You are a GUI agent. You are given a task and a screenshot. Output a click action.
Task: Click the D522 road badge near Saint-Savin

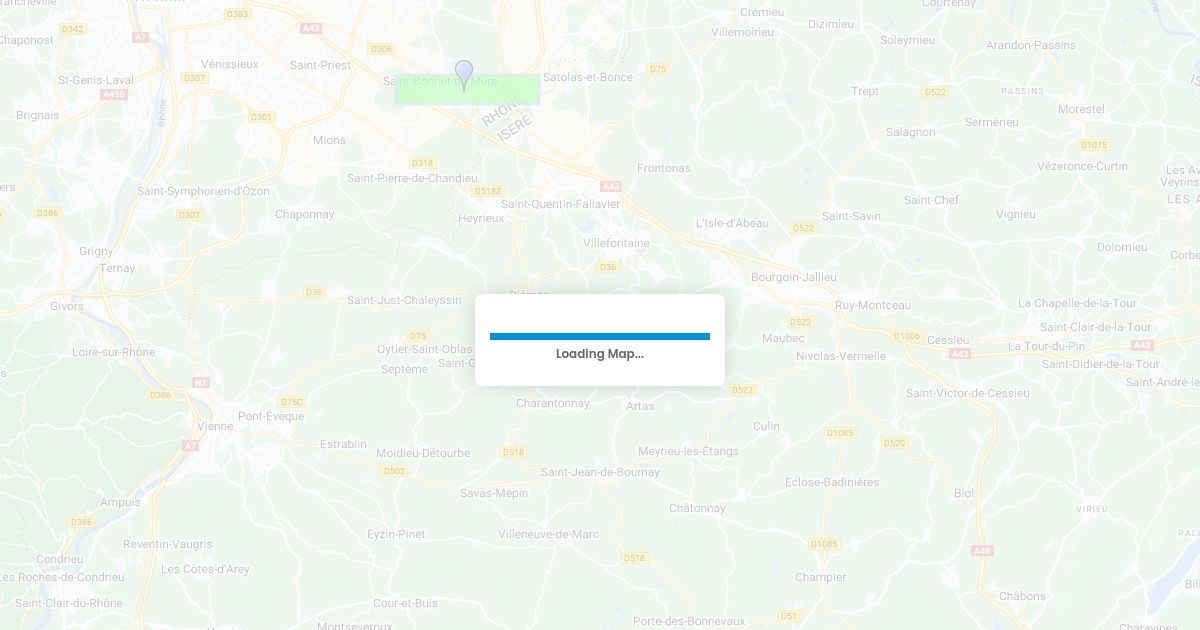coord(804,228)
